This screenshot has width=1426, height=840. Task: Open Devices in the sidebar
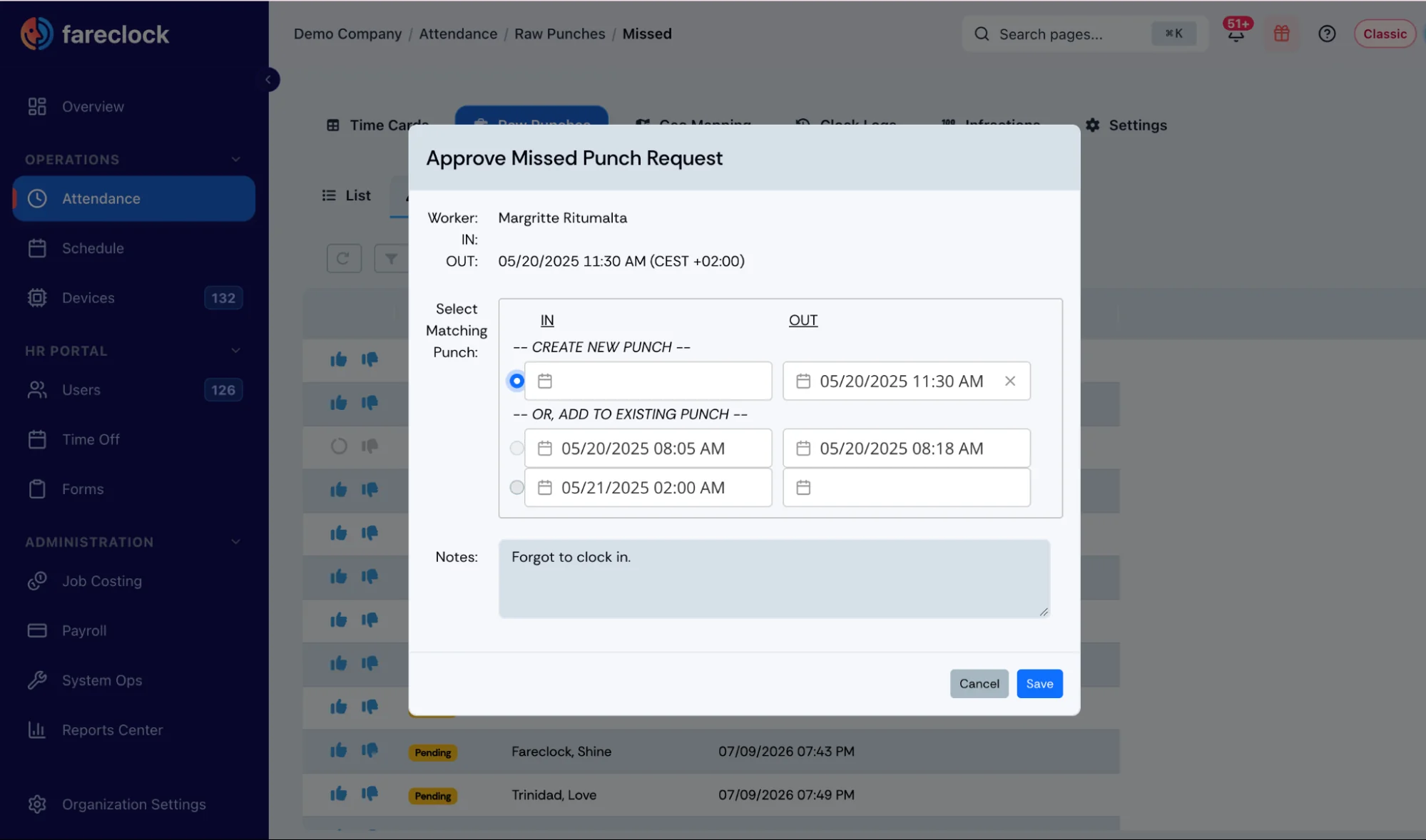[134, 297]
